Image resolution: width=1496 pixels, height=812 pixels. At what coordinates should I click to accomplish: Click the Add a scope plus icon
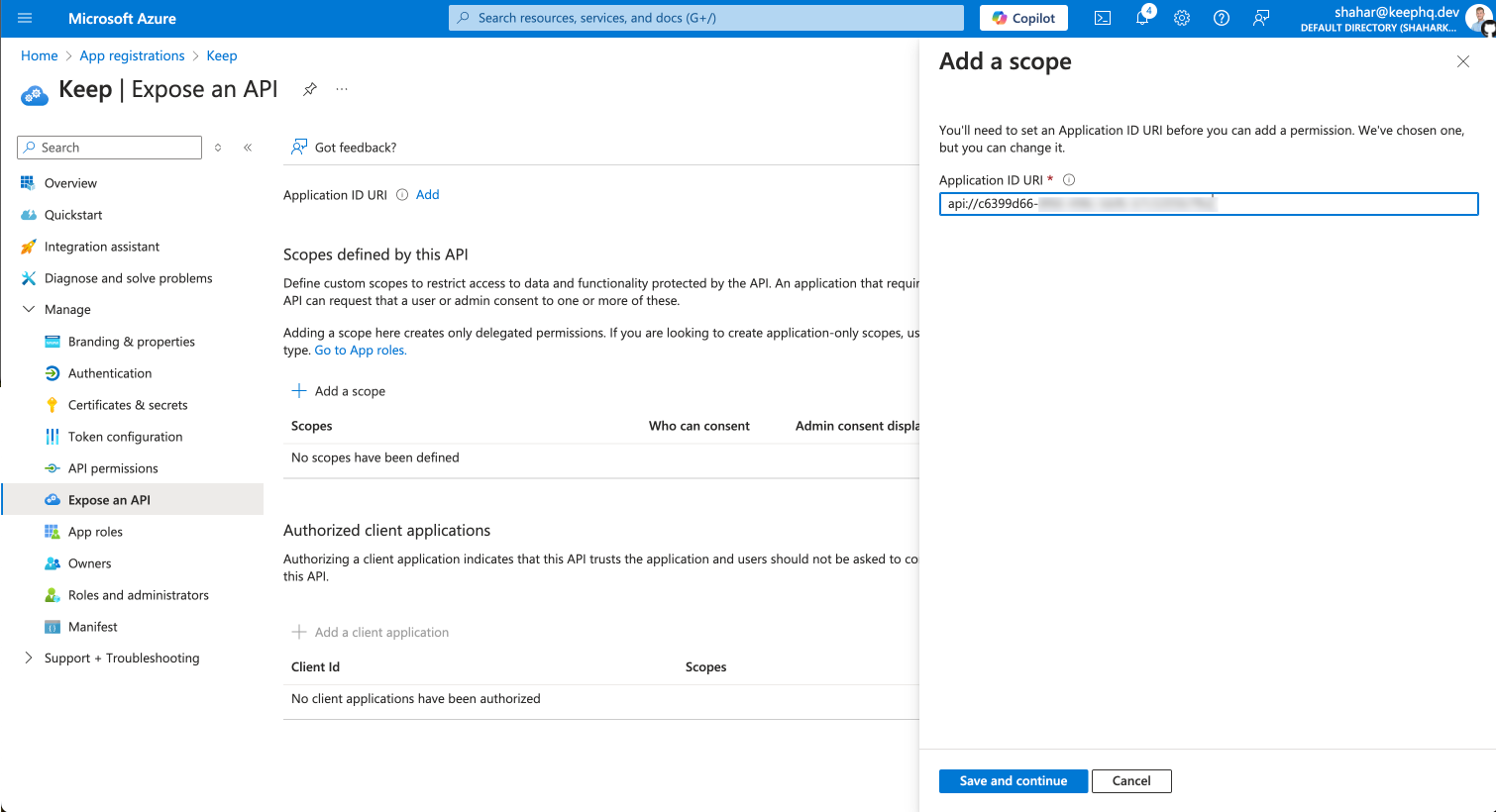[299, 391]
